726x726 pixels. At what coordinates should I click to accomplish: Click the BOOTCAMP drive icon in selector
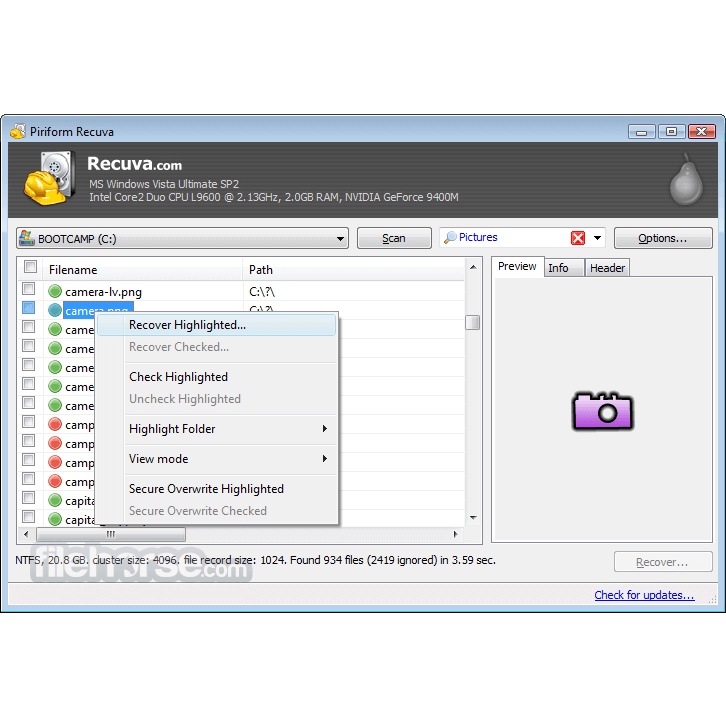27,239
